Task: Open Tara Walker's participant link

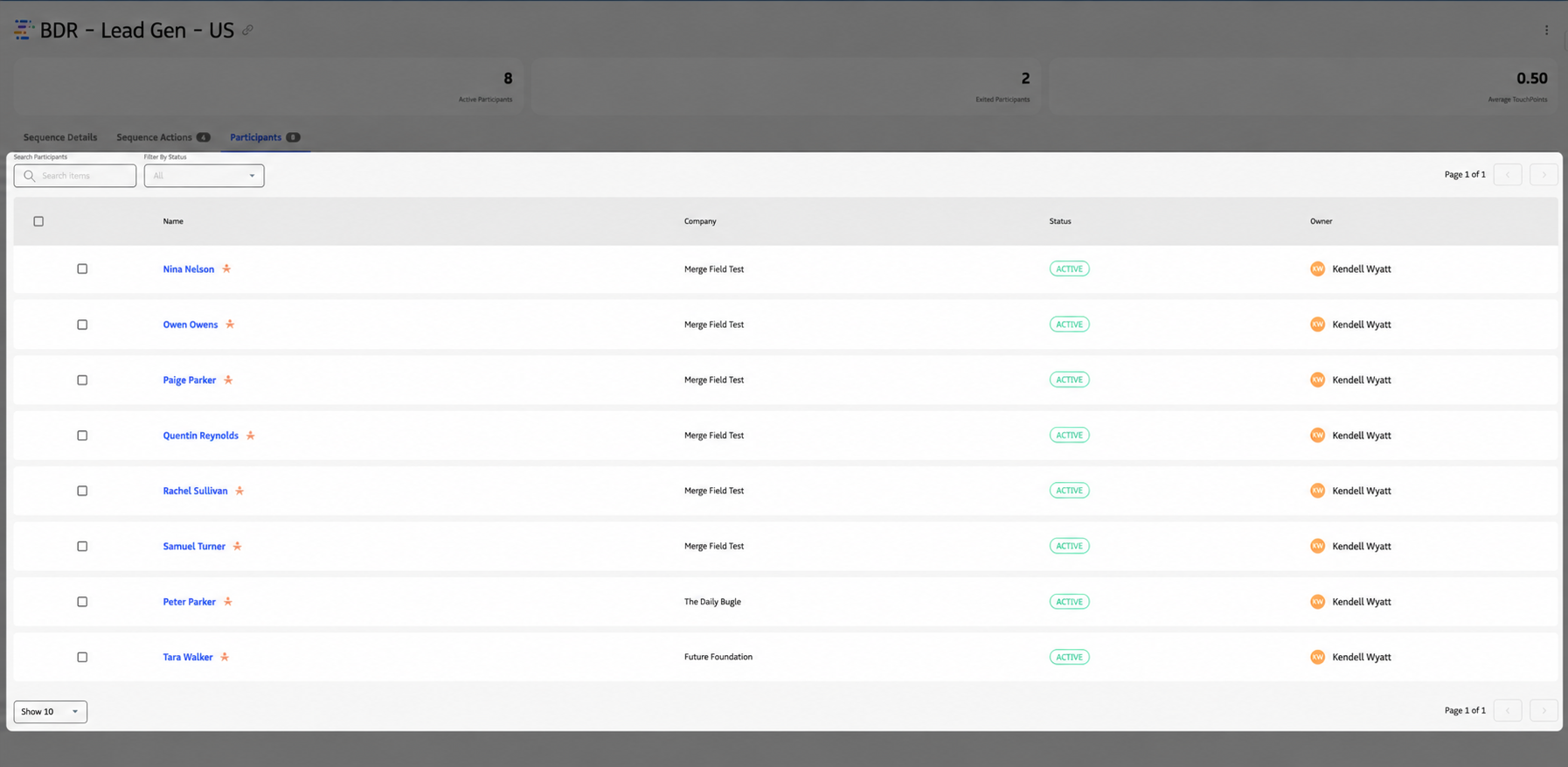Action: [x=188, y=657]
